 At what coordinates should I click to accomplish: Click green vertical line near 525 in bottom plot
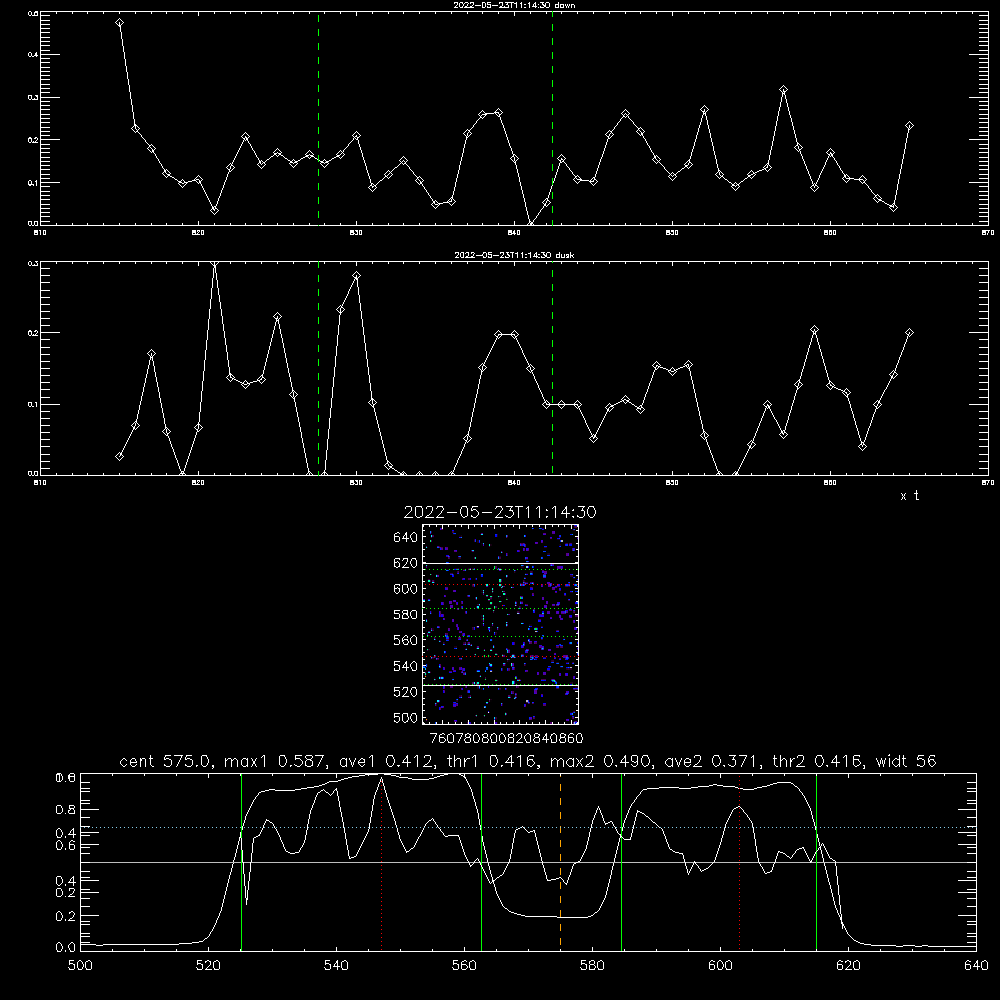241,861
